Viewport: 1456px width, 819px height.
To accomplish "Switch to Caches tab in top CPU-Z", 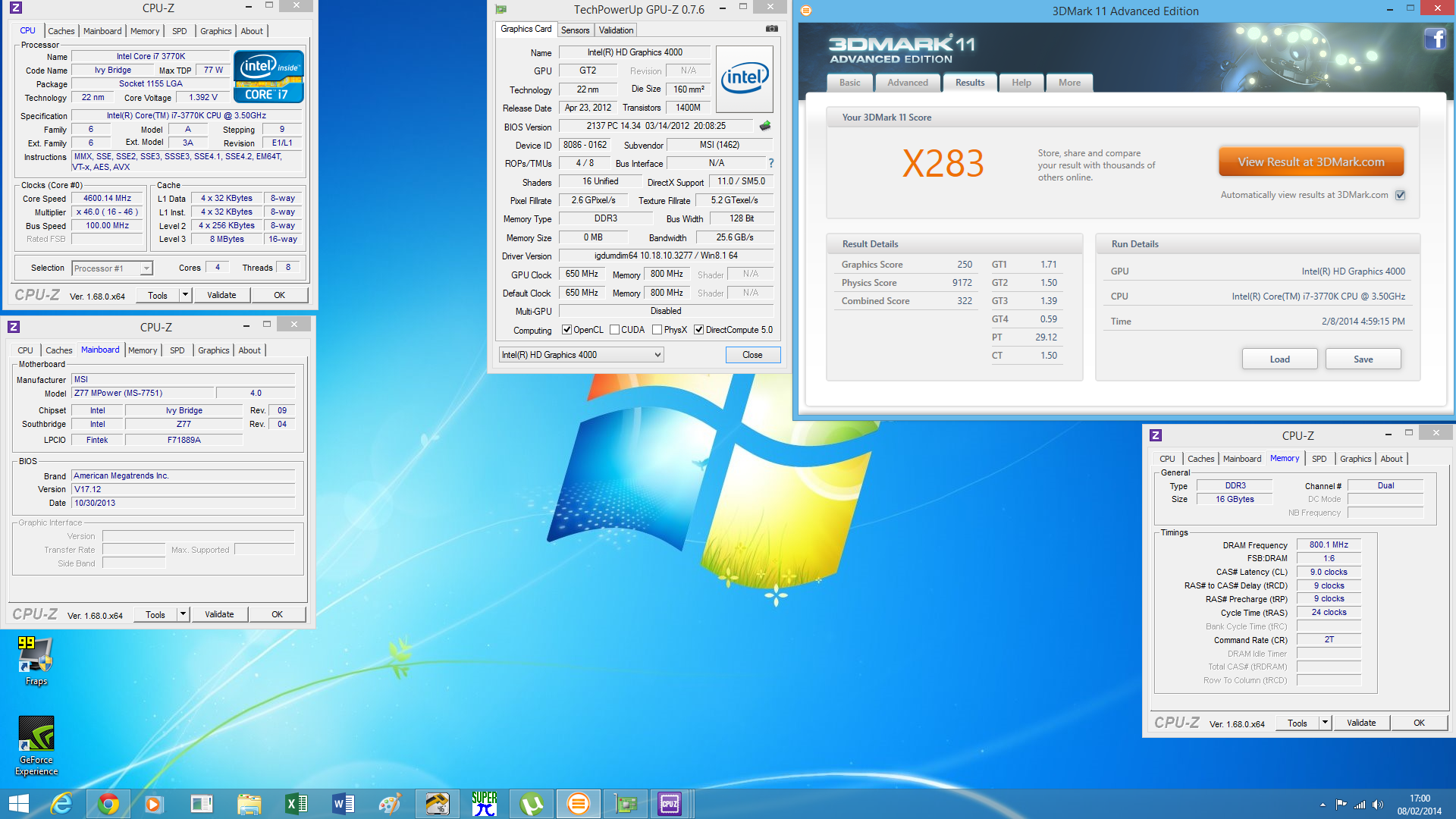I will tap(61, 31).
